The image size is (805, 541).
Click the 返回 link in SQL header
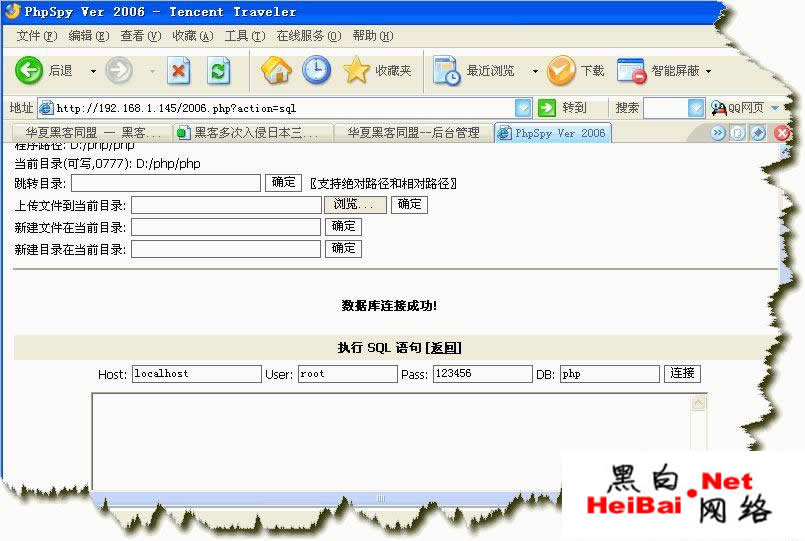444,347
